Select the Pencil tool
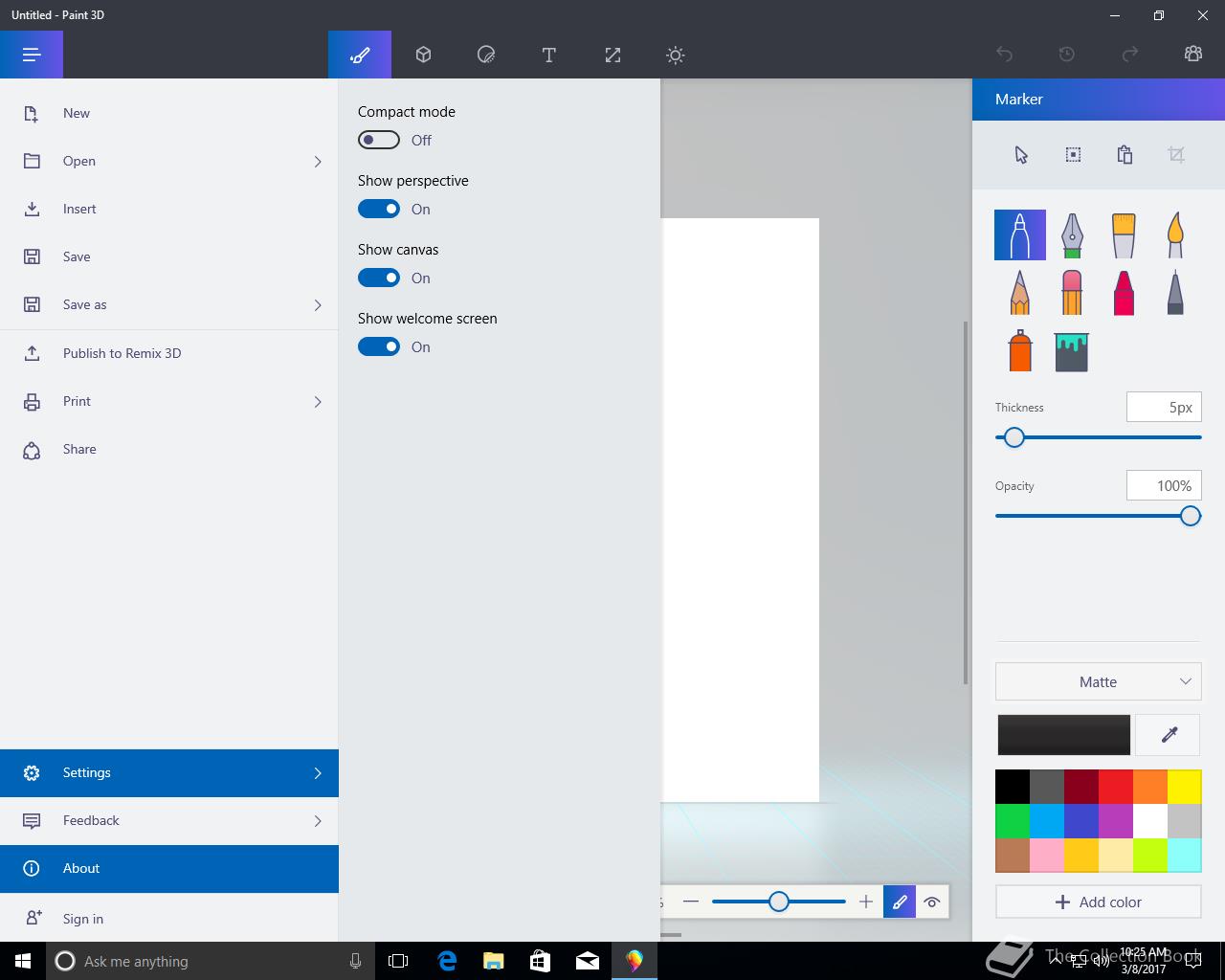Image resolution: width=1225 pixels, height=980 pixels. click(1020, 292)
